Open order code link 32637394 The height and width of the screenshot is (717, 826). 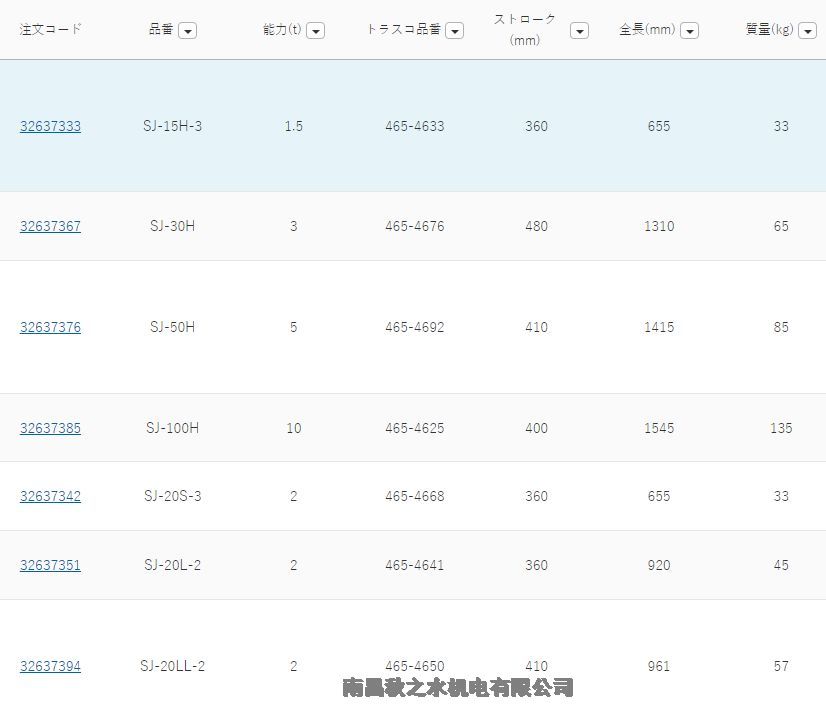tap(50, 667)
